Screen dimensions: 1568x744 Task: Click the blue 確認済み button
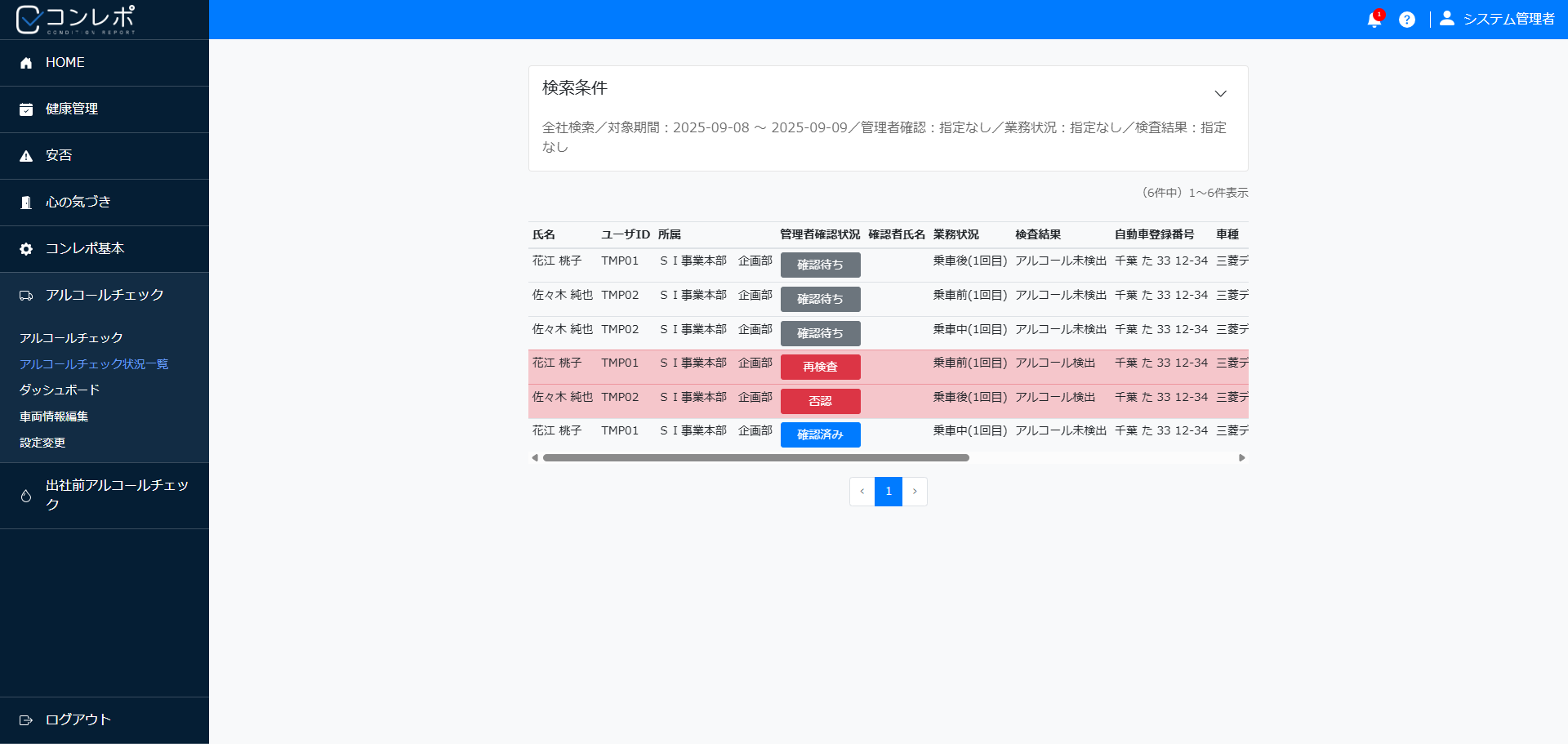coord(820,435)
